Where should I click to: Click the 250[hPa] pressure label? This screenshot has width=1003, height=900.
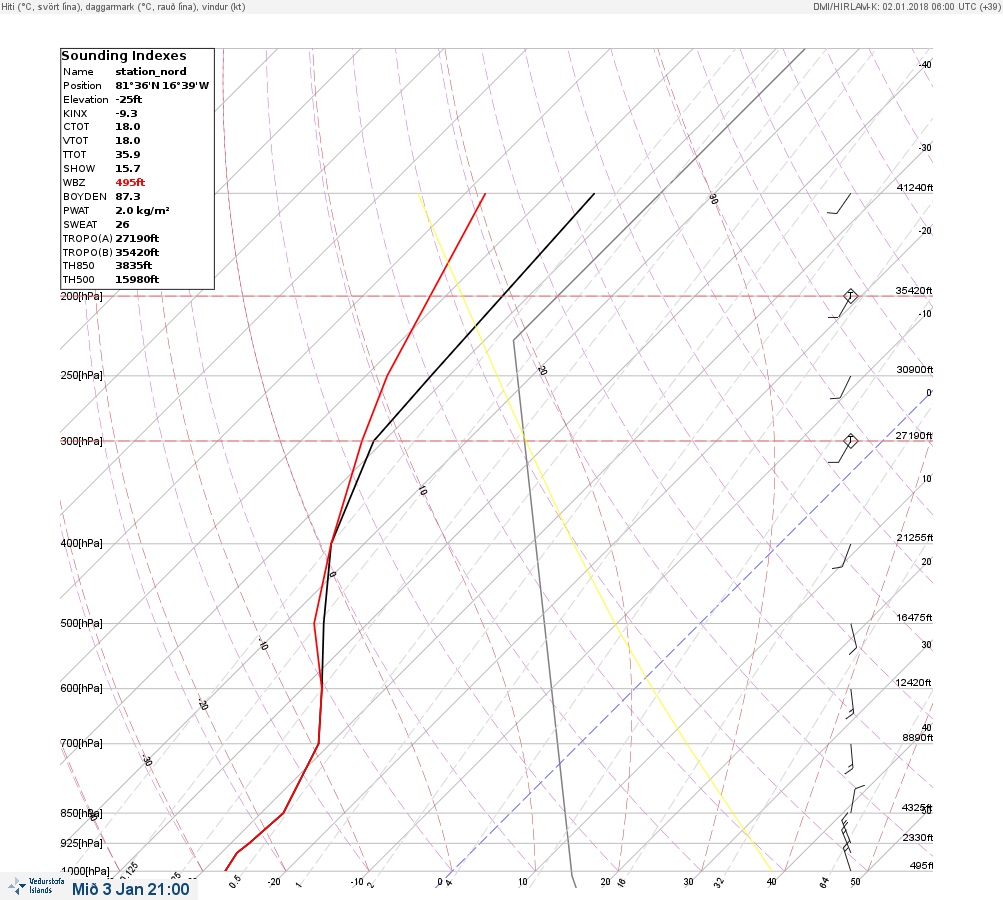[81, 375]
